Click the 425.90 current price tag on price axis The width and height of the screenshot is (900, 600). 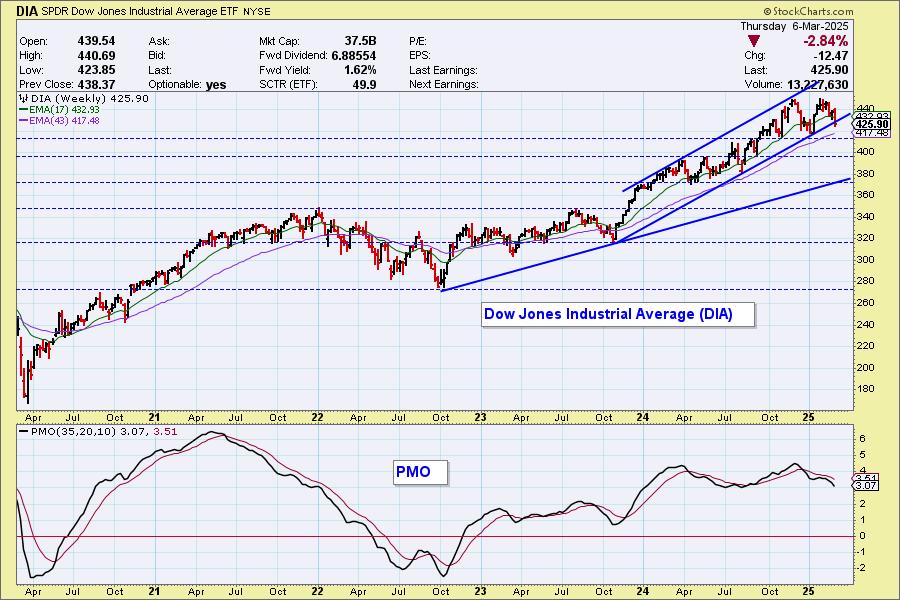pos(872,124)
